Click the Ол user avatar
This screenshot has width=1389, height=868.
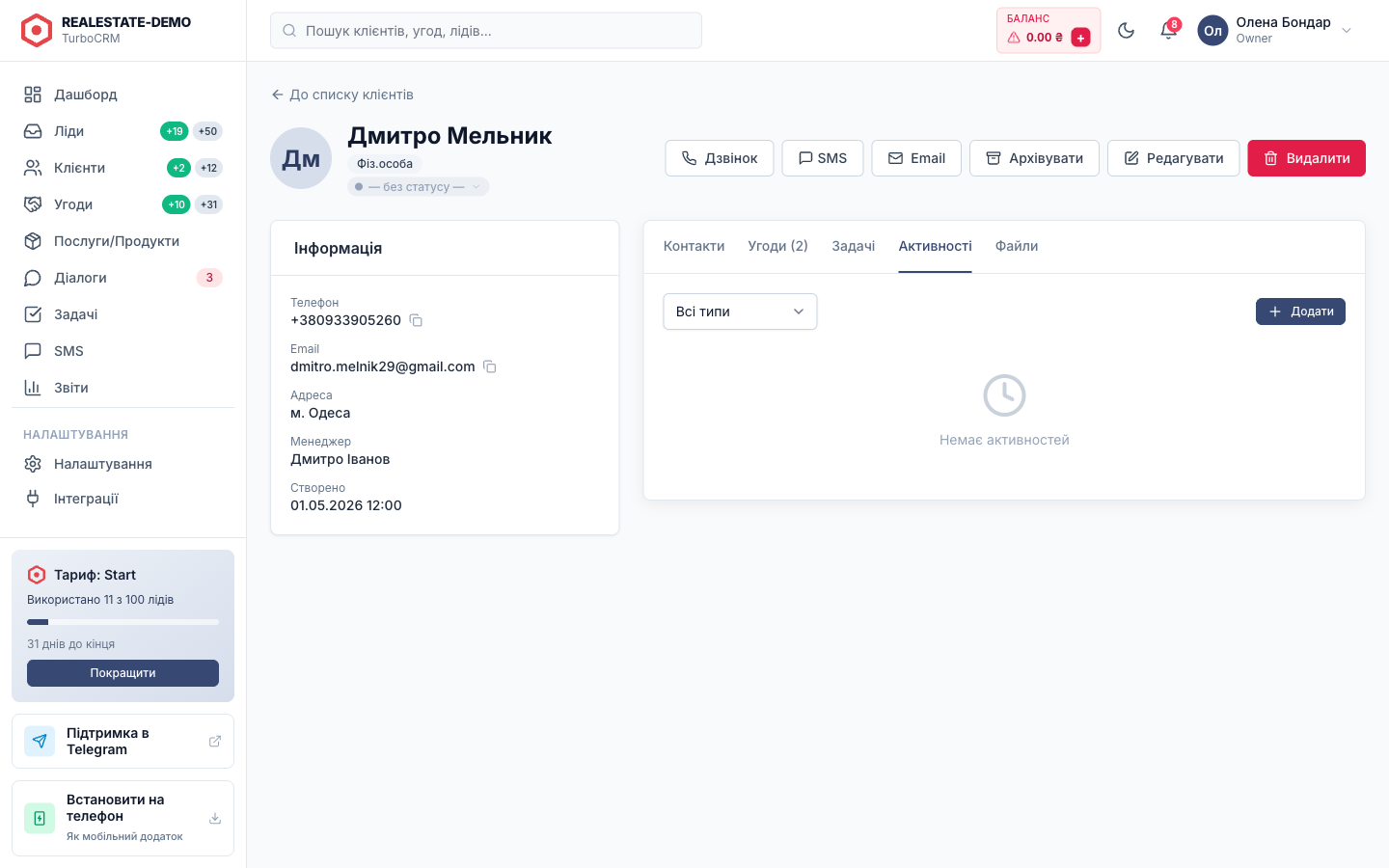[1213, 31]
